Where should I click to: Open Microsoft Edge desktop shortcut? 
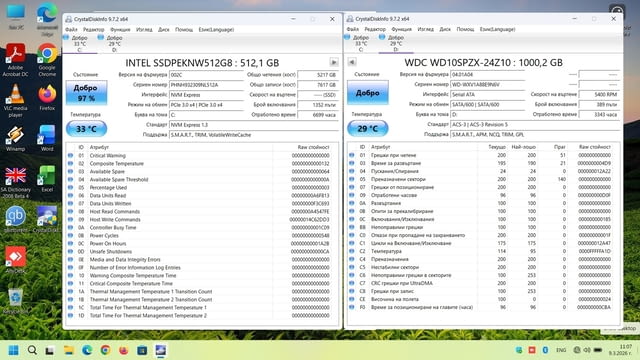[x=47, y=19]
